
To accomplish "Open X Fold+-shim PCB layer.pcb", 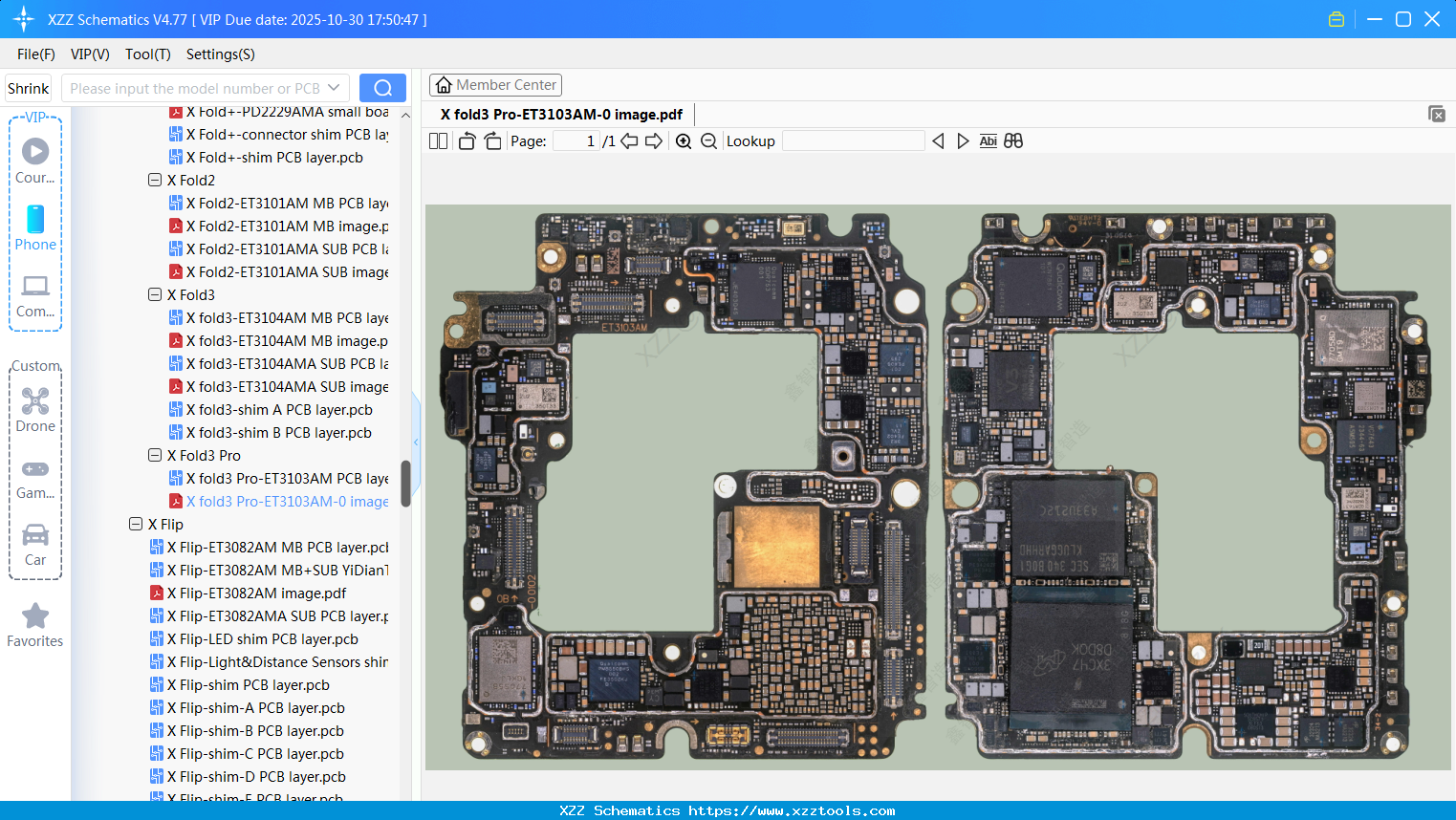I will pyautogui.click(x=267, y=157).
